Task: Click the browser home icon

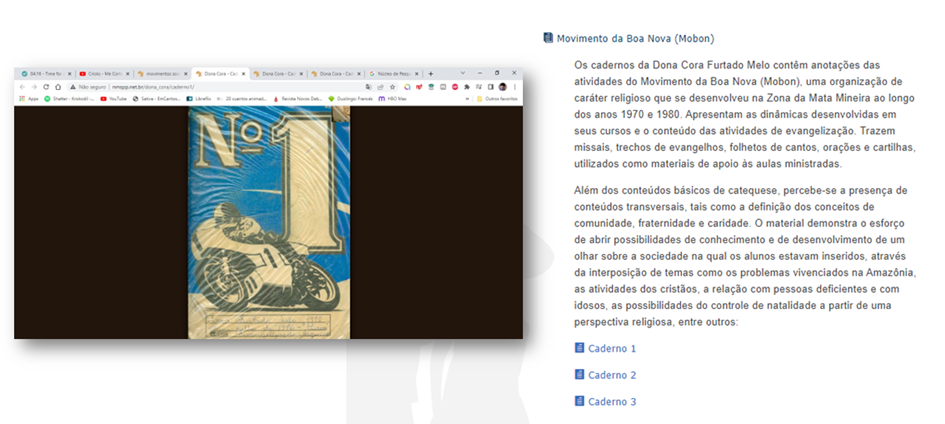Action: click(58, 87)
